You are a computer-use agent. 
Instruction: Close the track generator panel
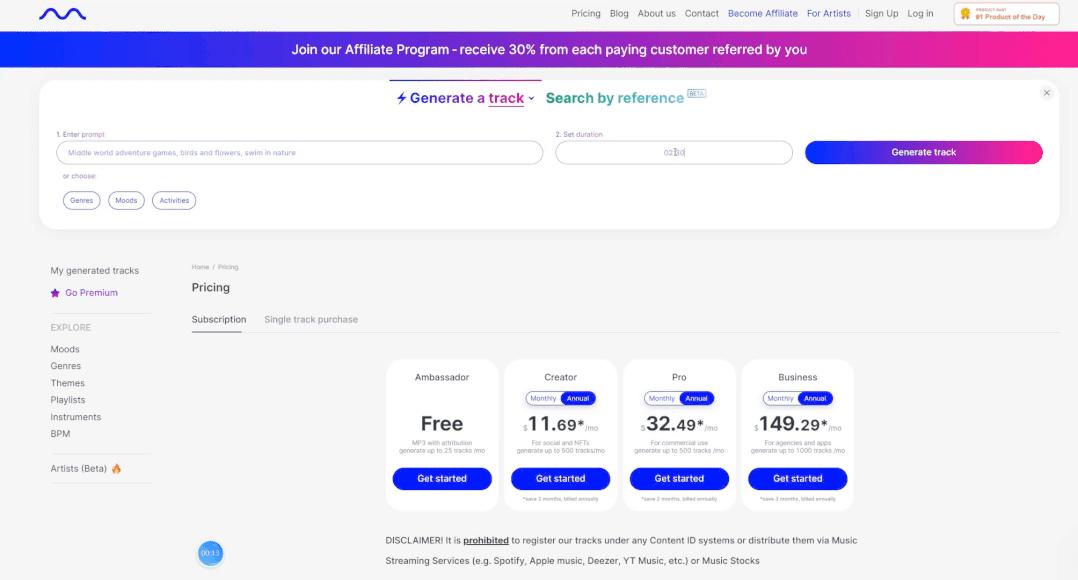point(1046,93)
